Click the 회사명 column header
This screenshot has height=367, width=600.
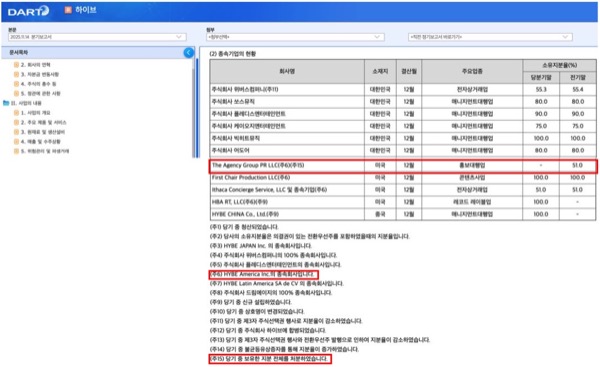coord(287,71)
